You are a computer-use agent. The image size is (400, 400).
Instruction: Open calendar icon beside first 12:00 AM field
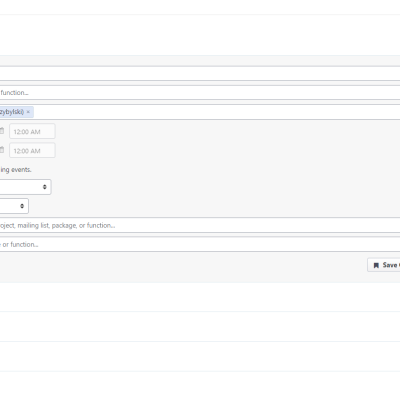coord(2,131)
